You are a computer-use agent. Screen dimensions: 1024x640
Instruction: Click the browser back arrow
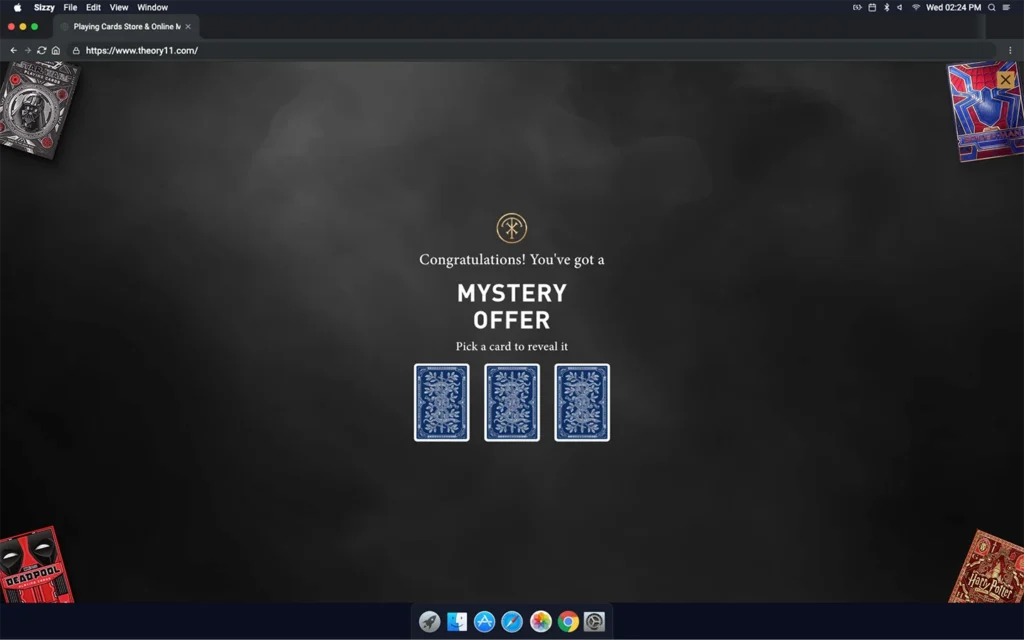tap(14, 51)
